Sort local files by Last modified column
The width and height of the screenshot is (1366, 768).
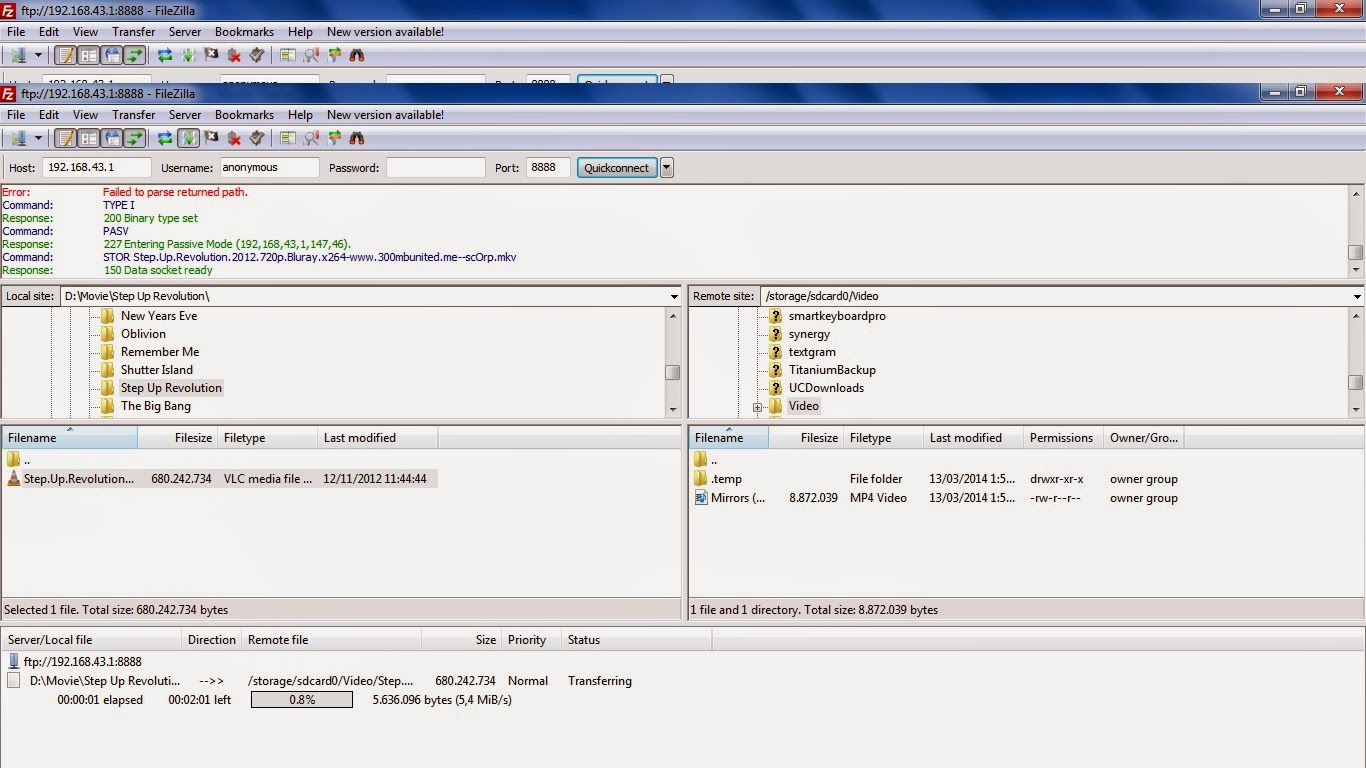pos(378,438)
